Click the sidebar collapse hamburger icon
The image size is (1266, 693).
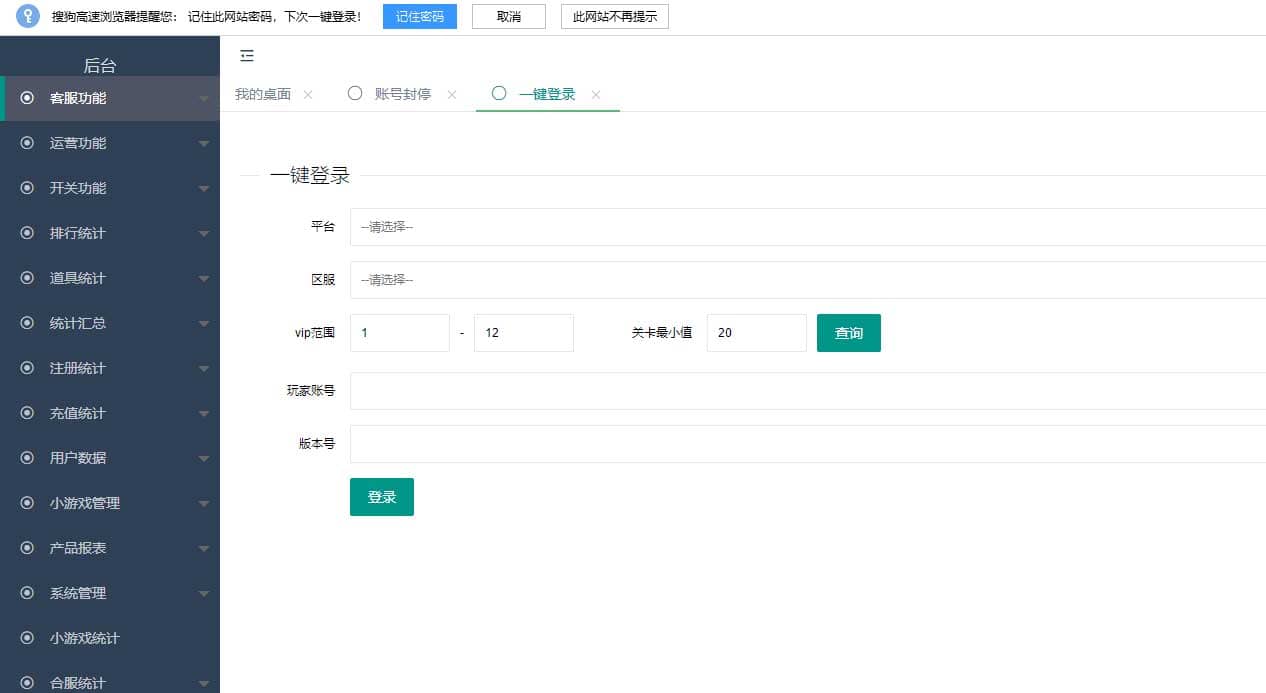click(x=247, y=56)
